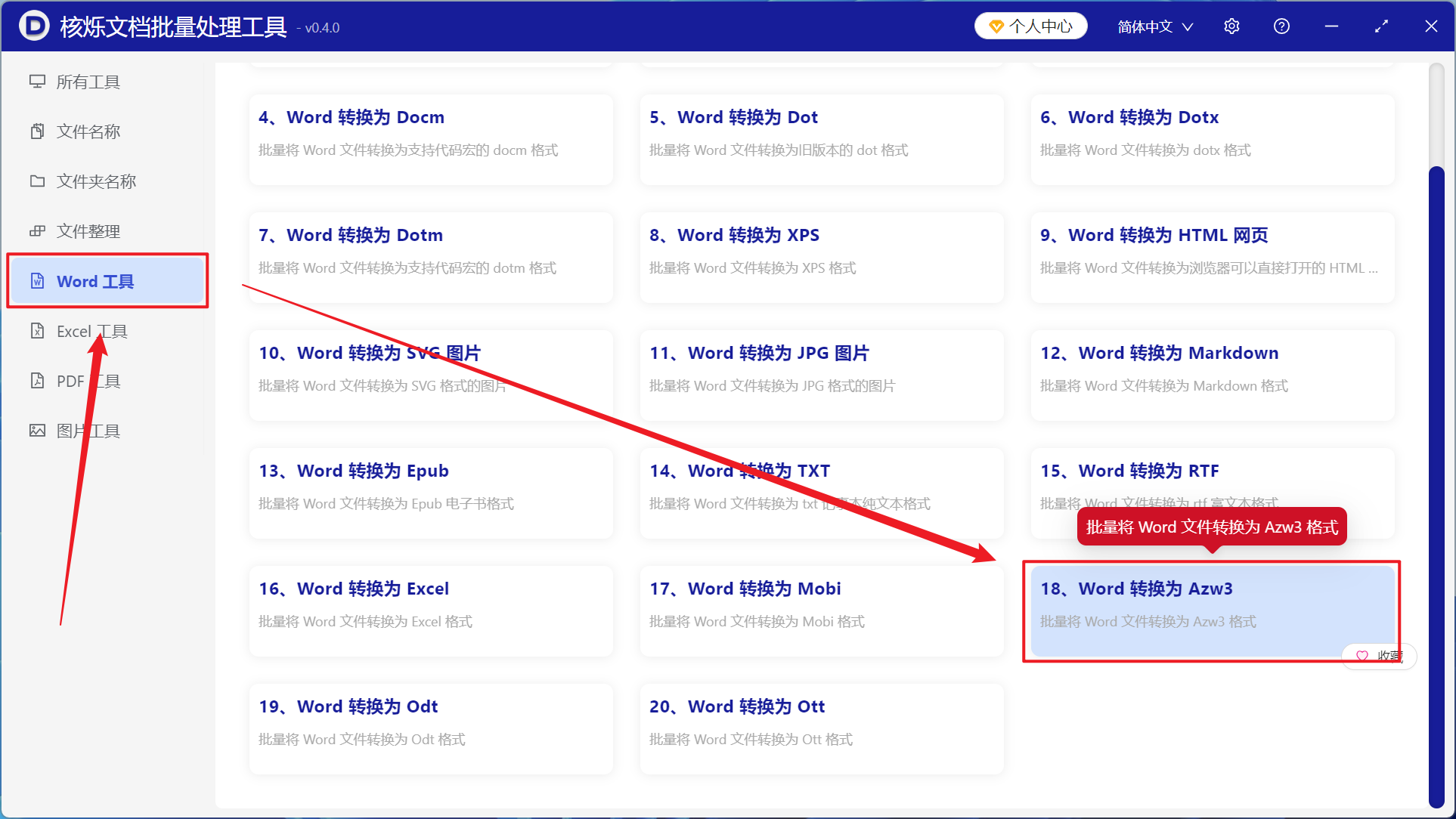The height and width of the screenshot is (819, 1456).
Task: Open 个人中心 personal center button
Action: click(x=1031, y=26)
